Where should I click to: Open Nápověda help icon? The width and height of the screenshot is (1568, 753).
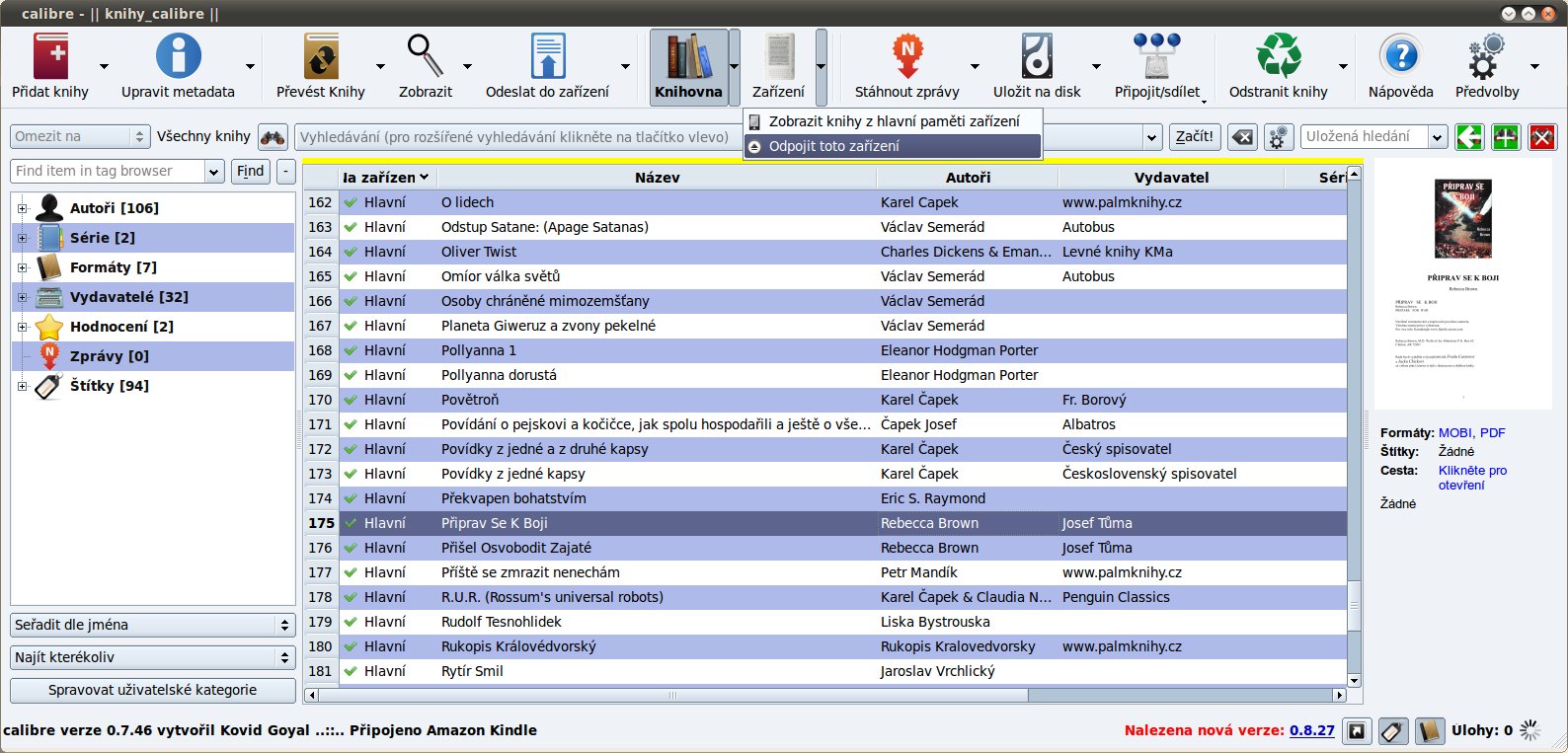(1401, 55)
